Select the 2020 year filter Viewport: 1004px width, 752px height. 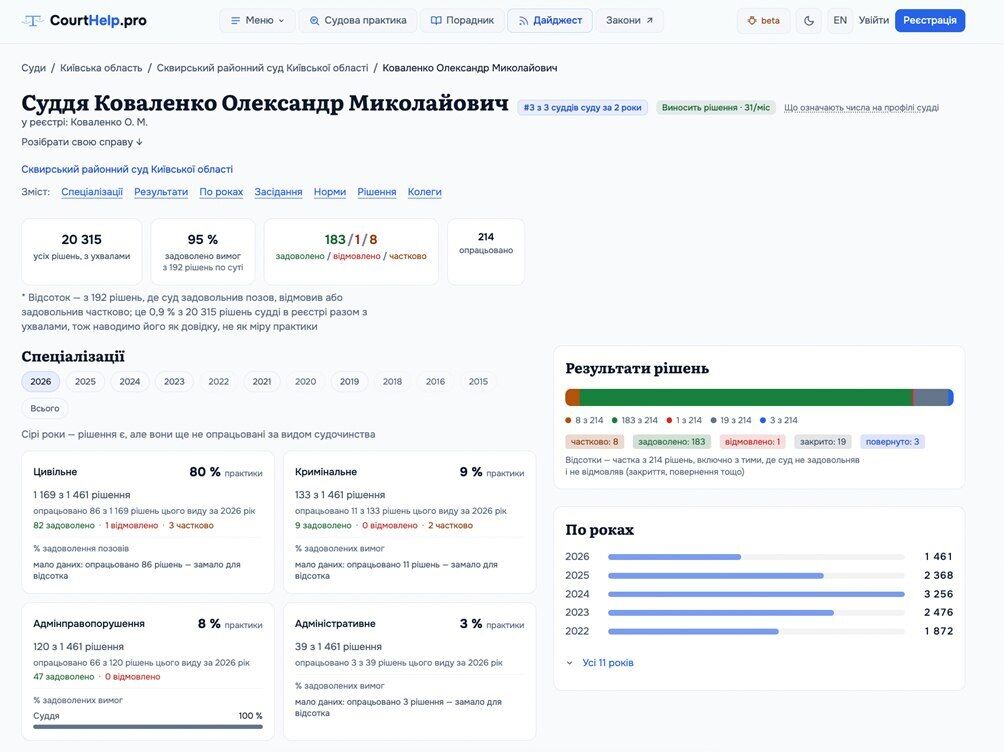click(x=305, y=382)
